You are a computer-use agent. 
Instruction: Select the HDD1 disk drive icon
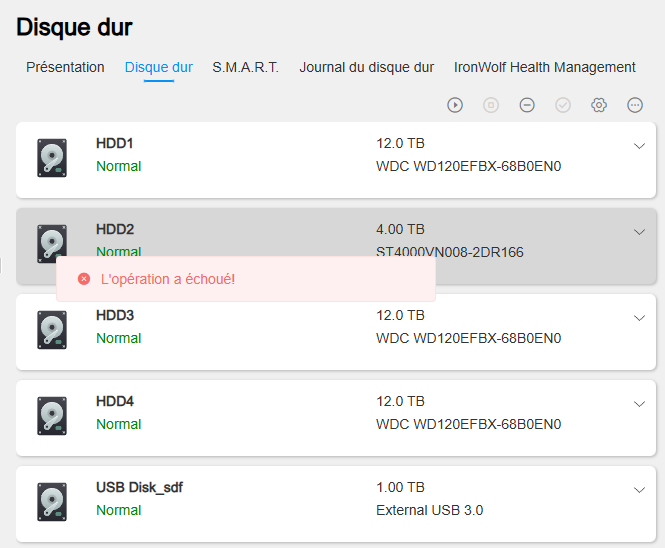tap(52, 158)
